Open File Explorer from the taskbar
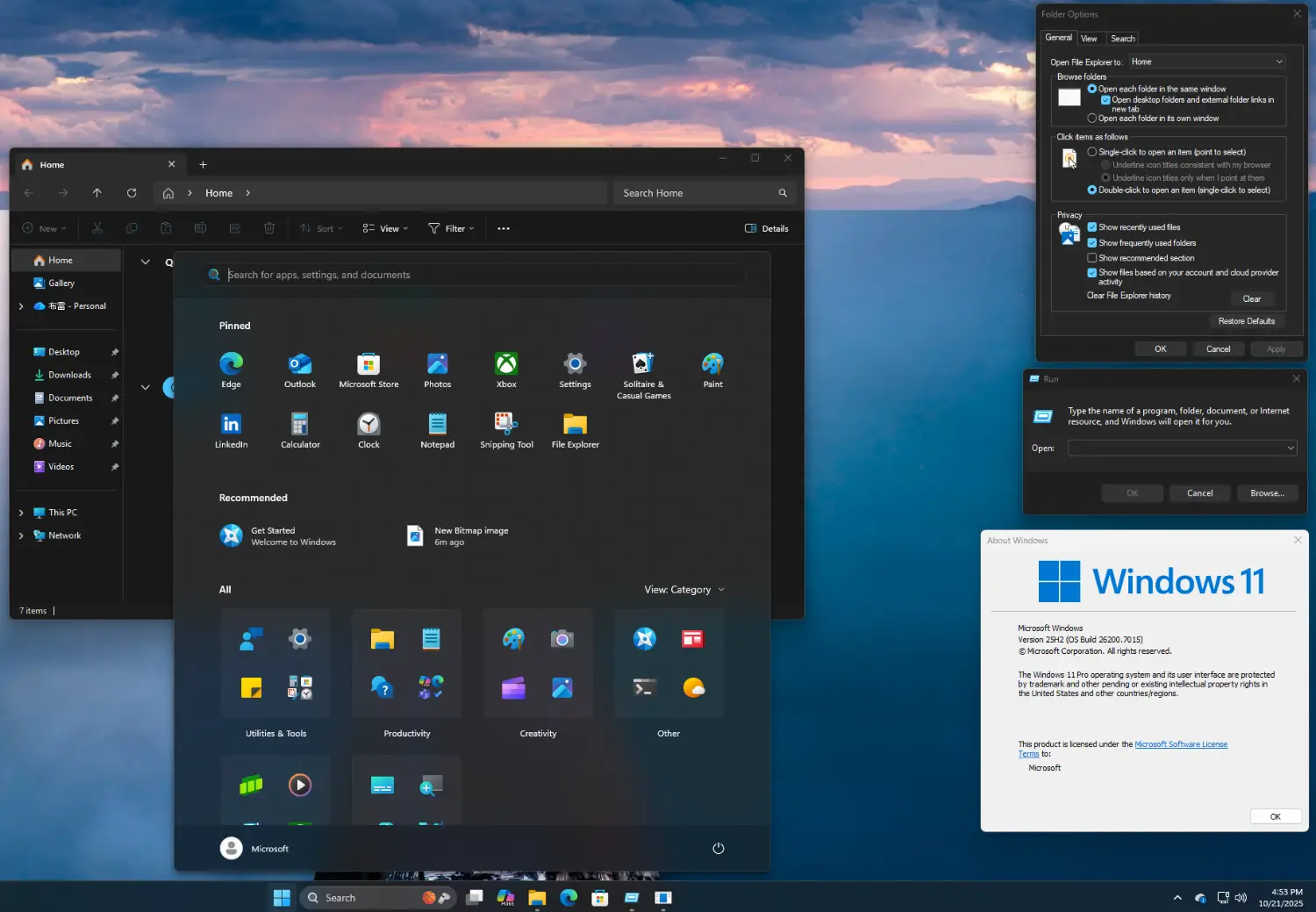The width and height of the screenshot is (1316, 912). click(x=537, y=897)
